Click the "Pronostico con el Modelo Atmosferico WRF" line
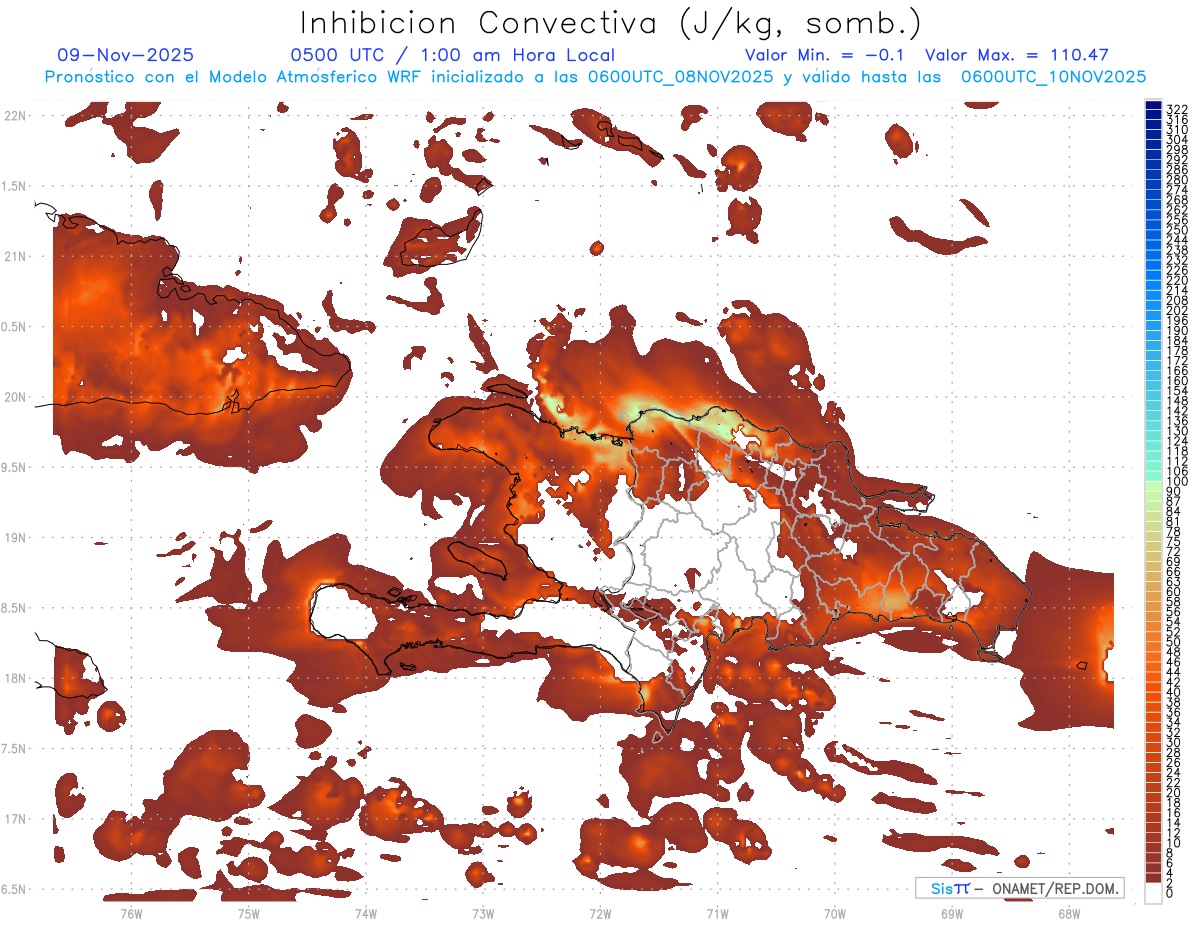 point(595,77)
